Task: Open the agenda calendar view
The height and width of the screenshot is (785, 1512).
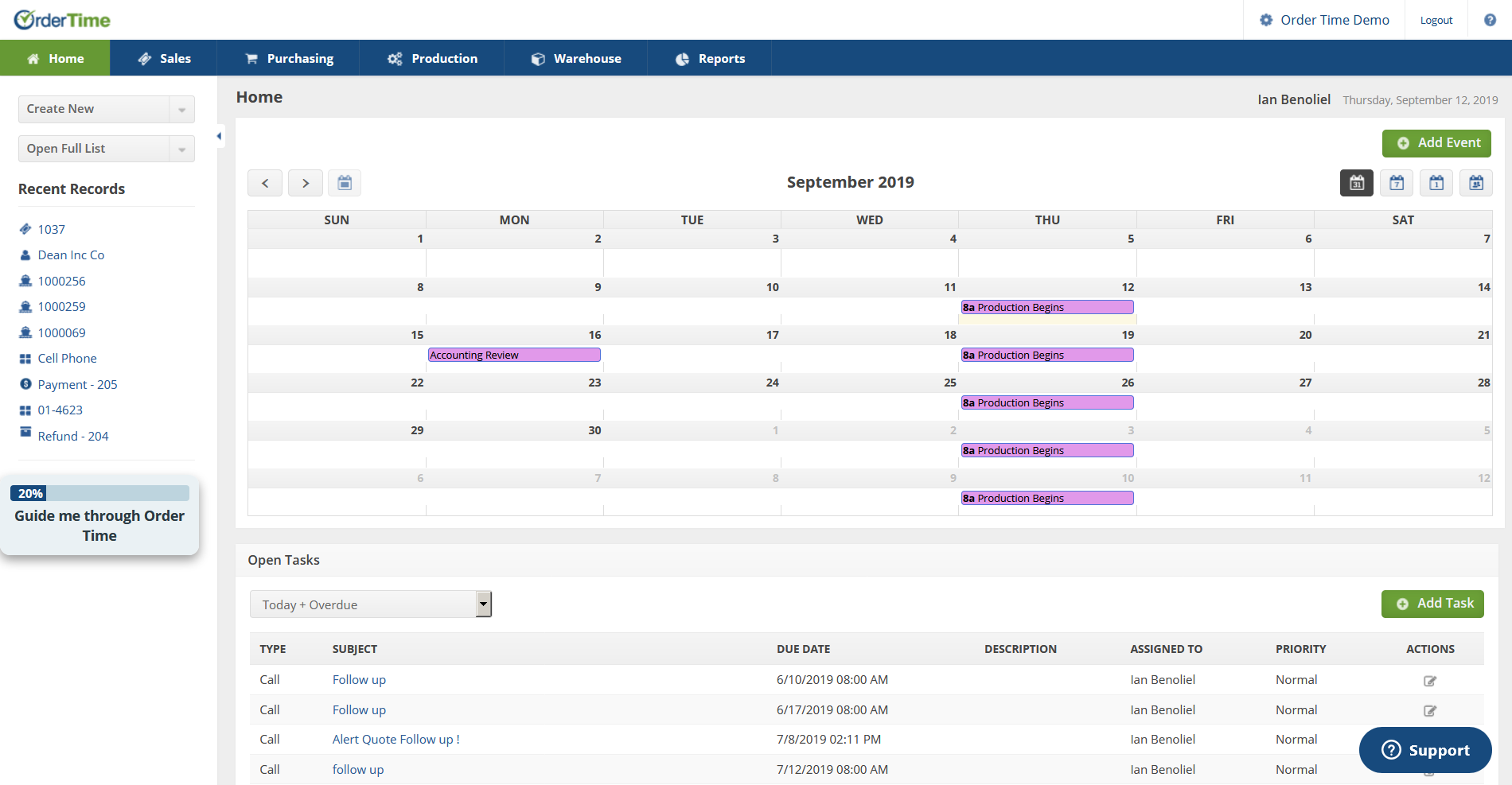Action: [1476, 182]
